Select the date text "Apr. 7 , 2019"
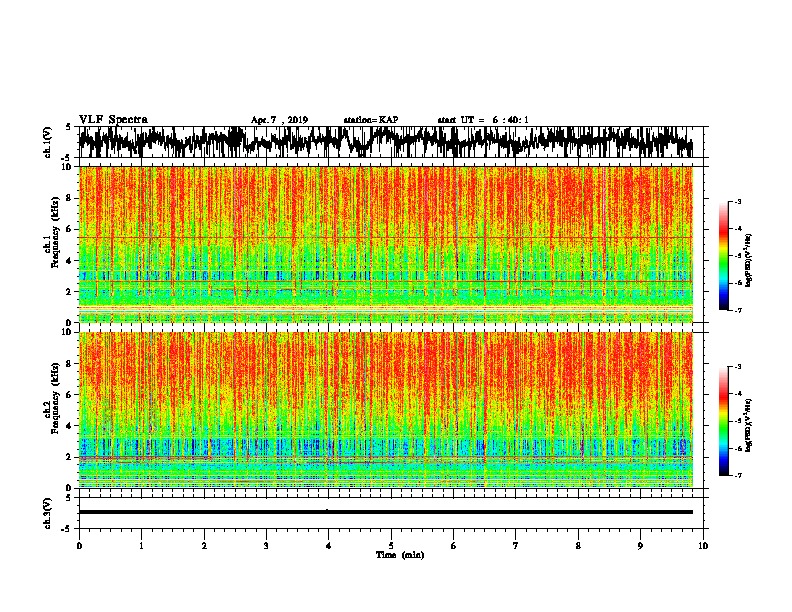This screenshot has height=612, width=792. (x=279, y=120)
